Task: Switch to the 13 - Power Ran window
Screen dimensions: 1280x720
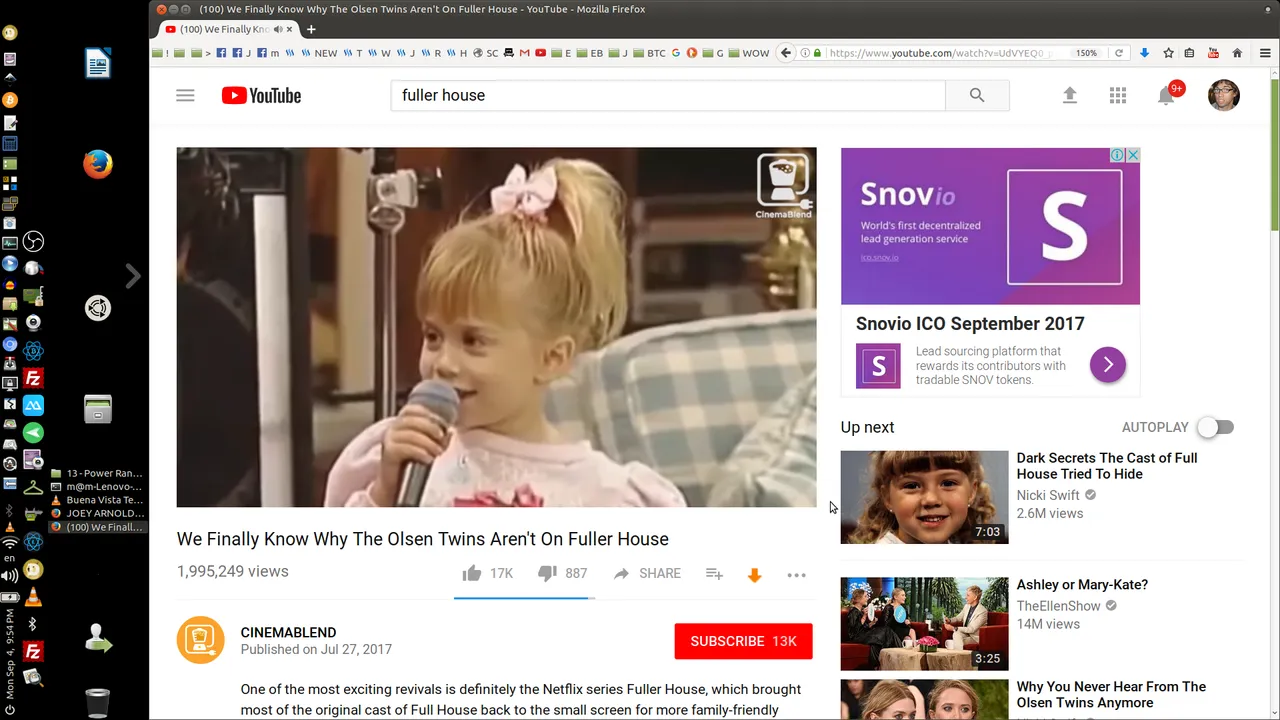Action: [x=98, y=474]
